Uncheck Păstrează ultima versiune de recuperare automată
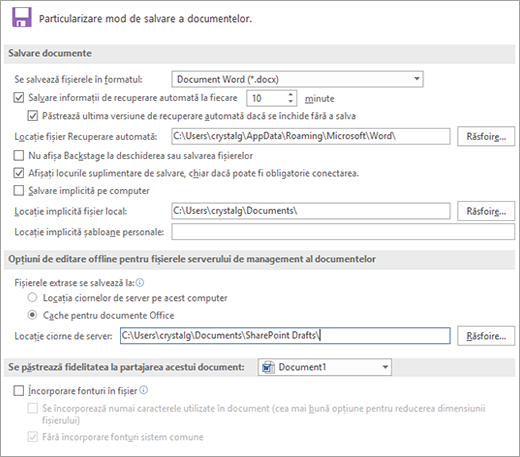The height and width of the screenshot is (457, 520). pyautogui.click(x=33, y=116)
